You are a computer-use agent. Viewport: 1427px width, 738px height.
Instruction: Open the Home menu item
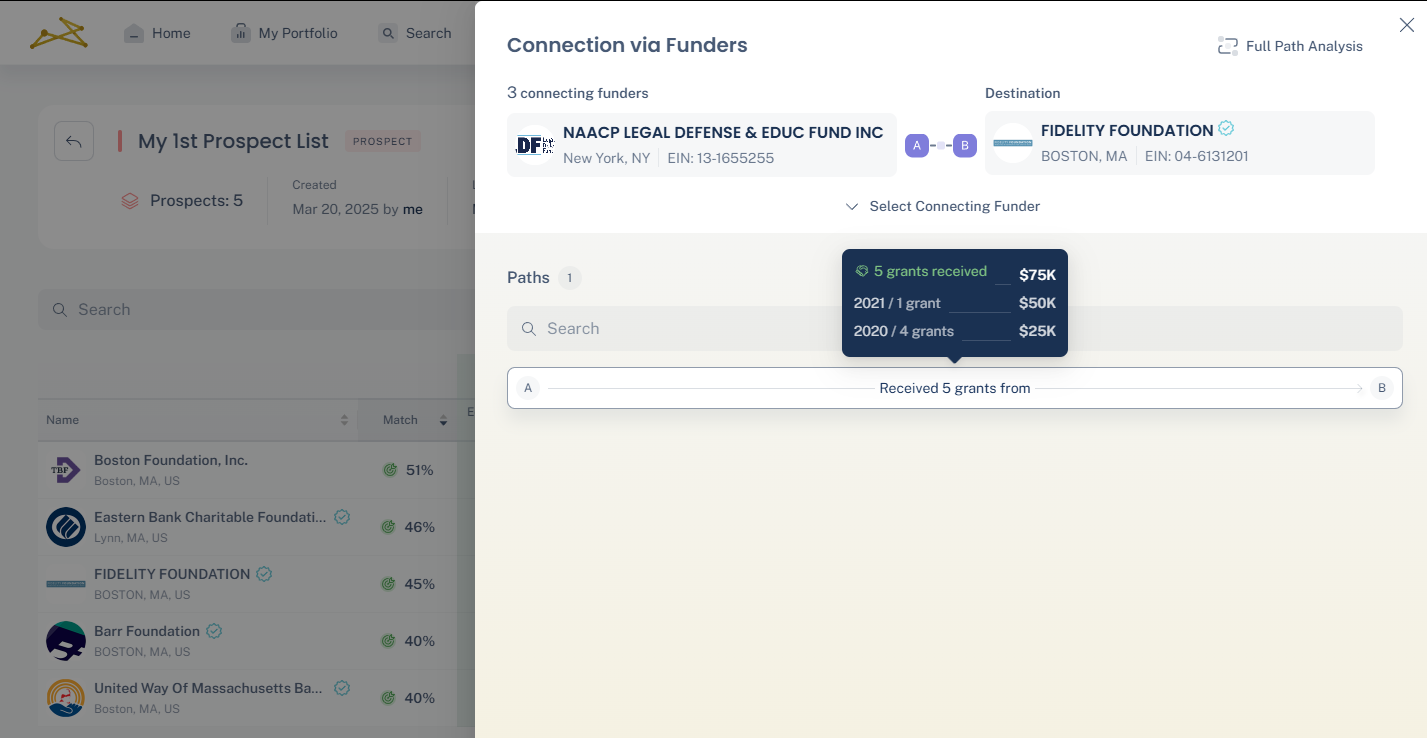[157, 33]
